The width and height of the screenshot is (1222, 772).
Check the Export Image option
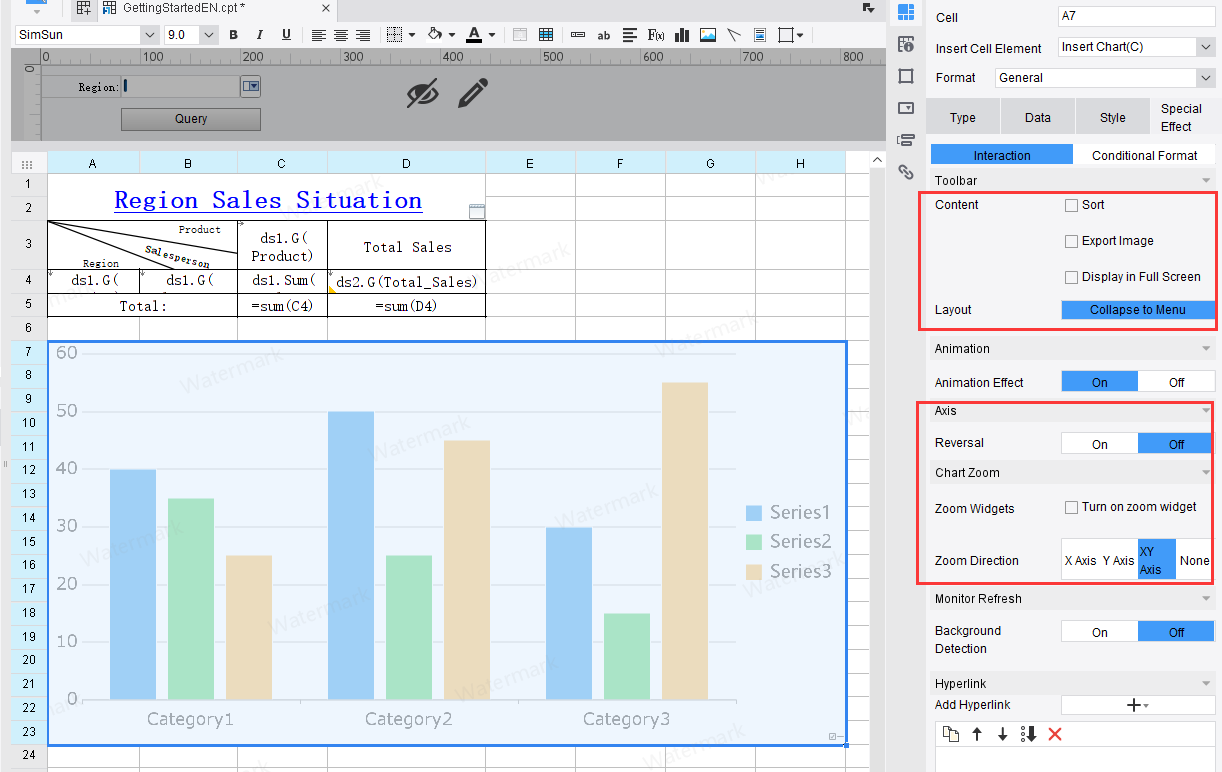1072,241
